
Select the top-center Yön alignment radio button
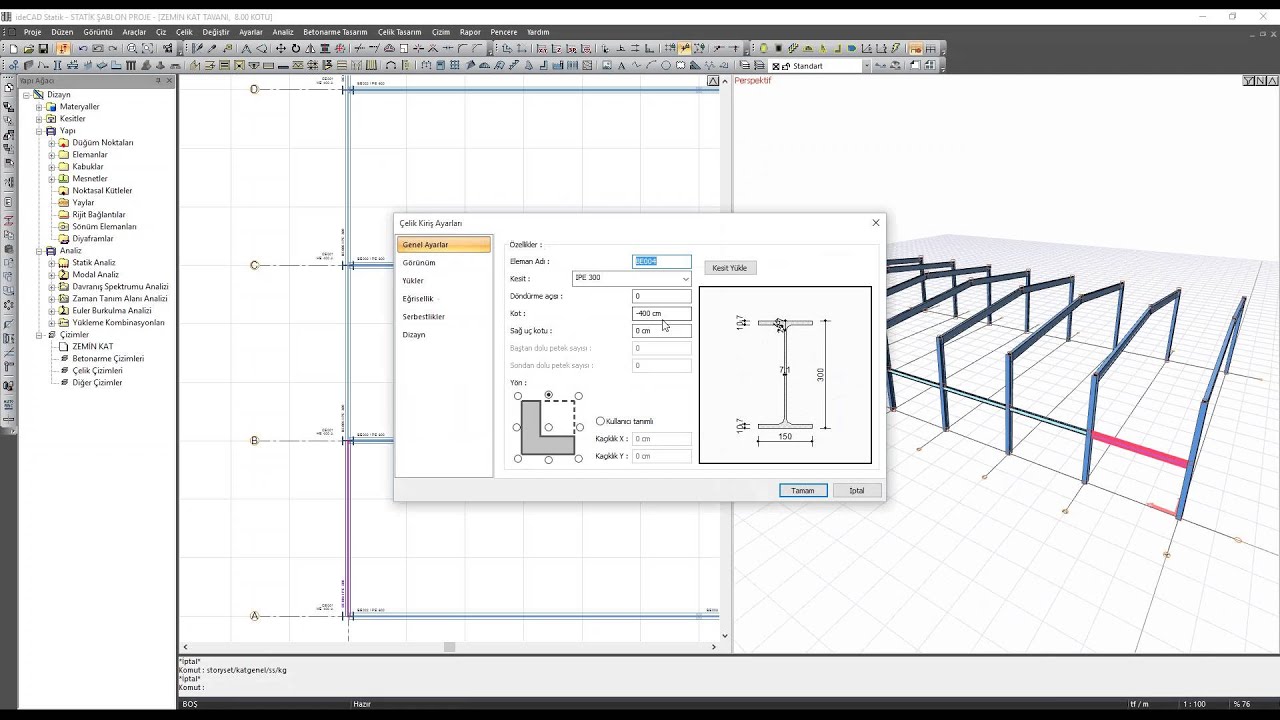pyautogui.click(x=548, y=395)
